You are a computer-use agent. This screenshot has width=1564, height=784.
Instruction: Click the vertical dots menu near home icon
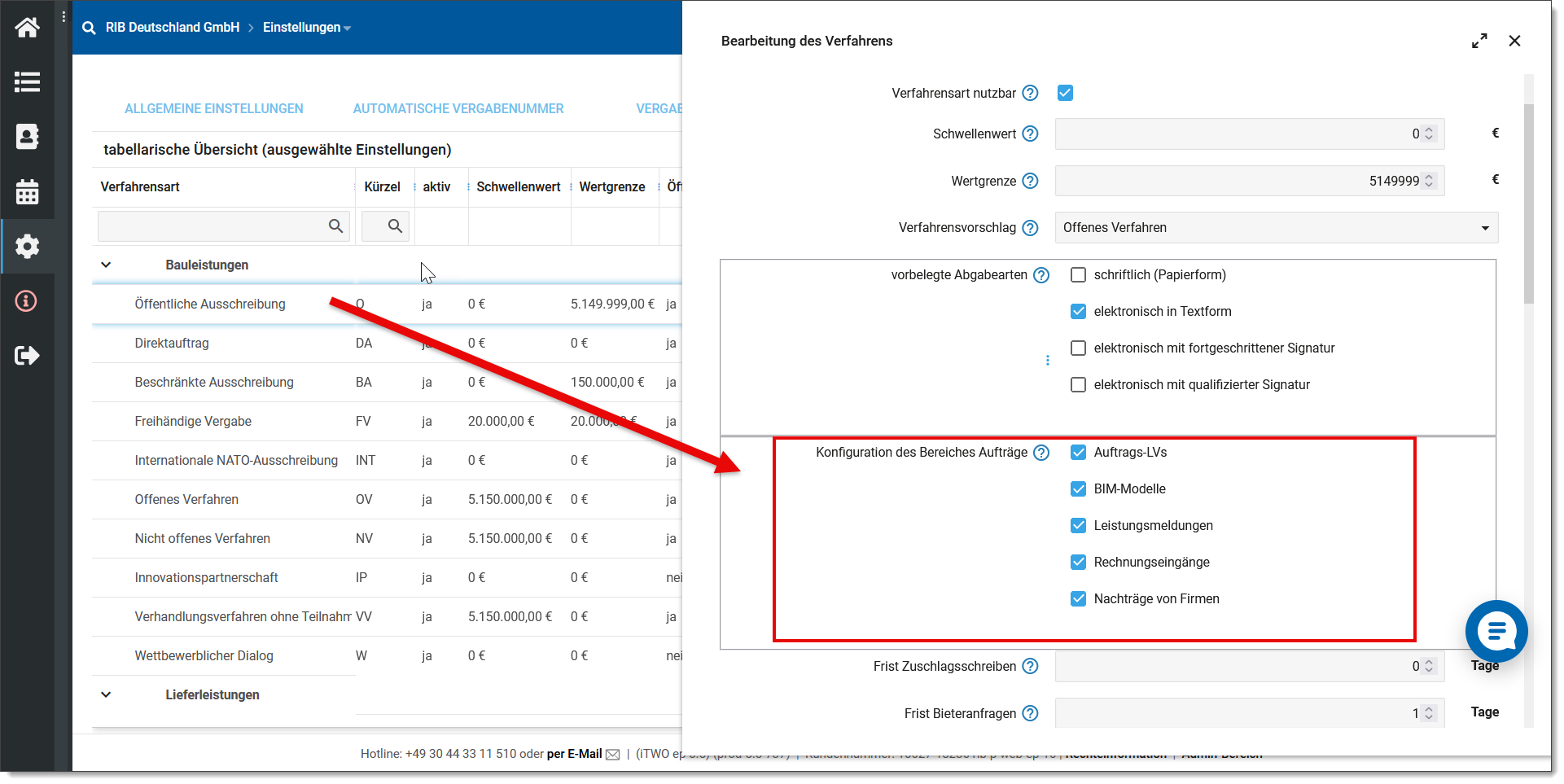click(64, 16)
